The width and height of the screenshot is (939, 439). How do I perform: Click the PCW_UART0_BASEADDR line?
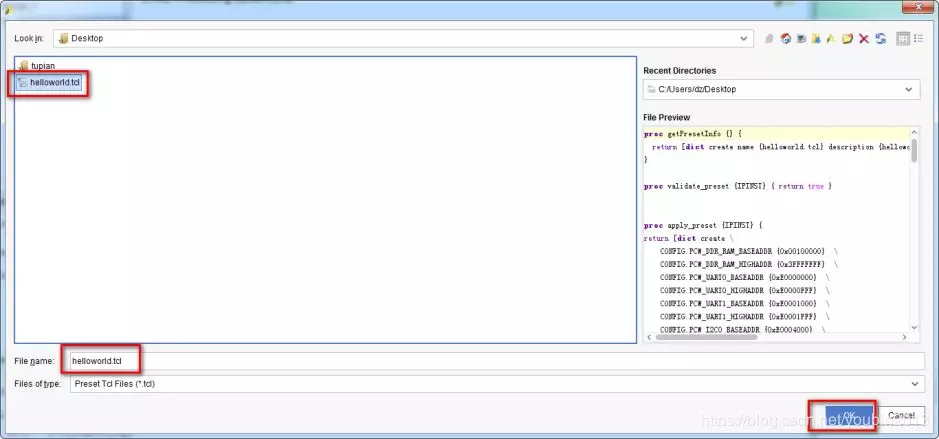(x=744, y=278)
